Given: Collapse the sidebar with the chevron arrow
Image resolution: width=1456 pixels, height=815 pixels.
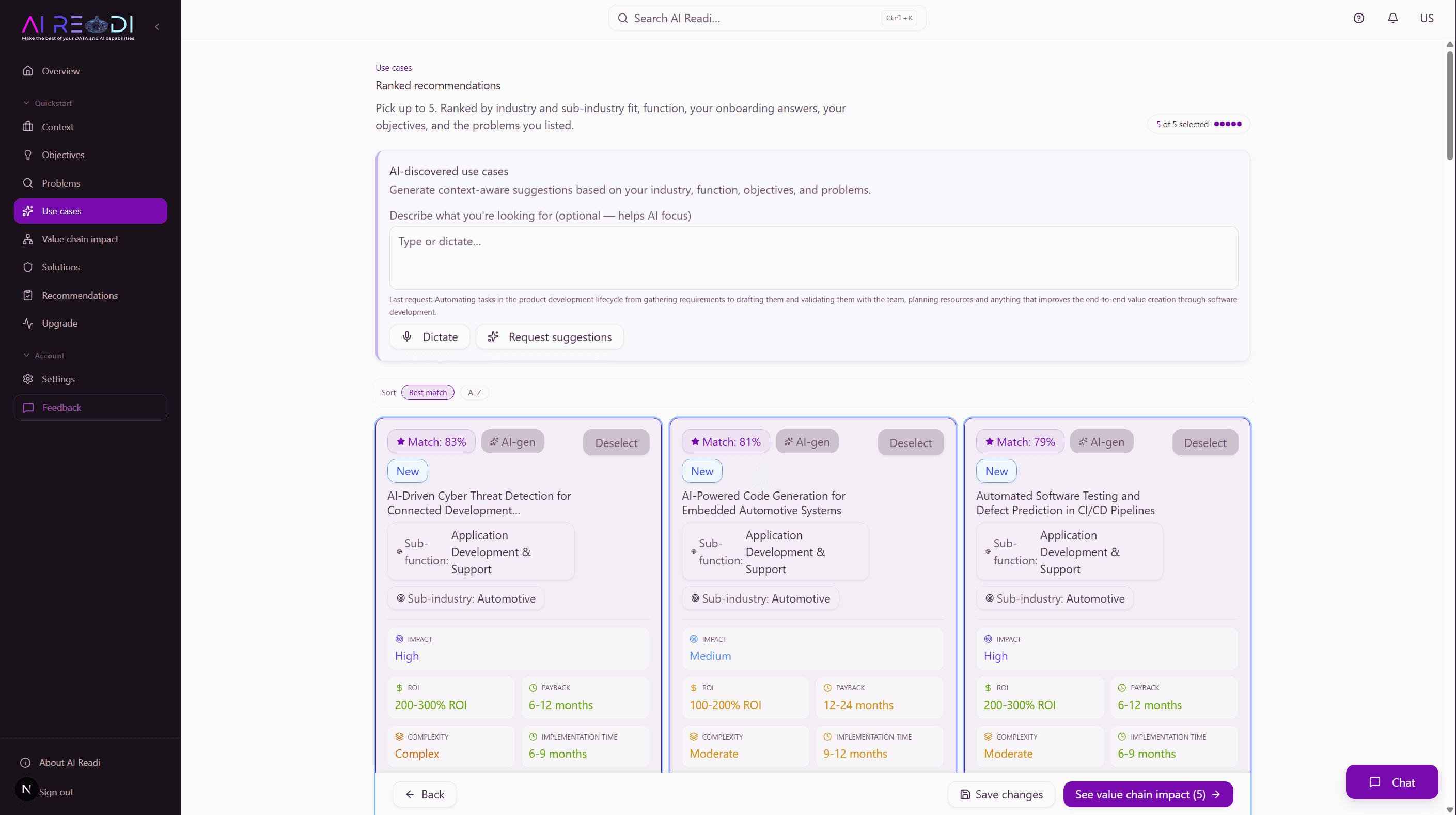Looking at the screenshot, I should point(157,26).
